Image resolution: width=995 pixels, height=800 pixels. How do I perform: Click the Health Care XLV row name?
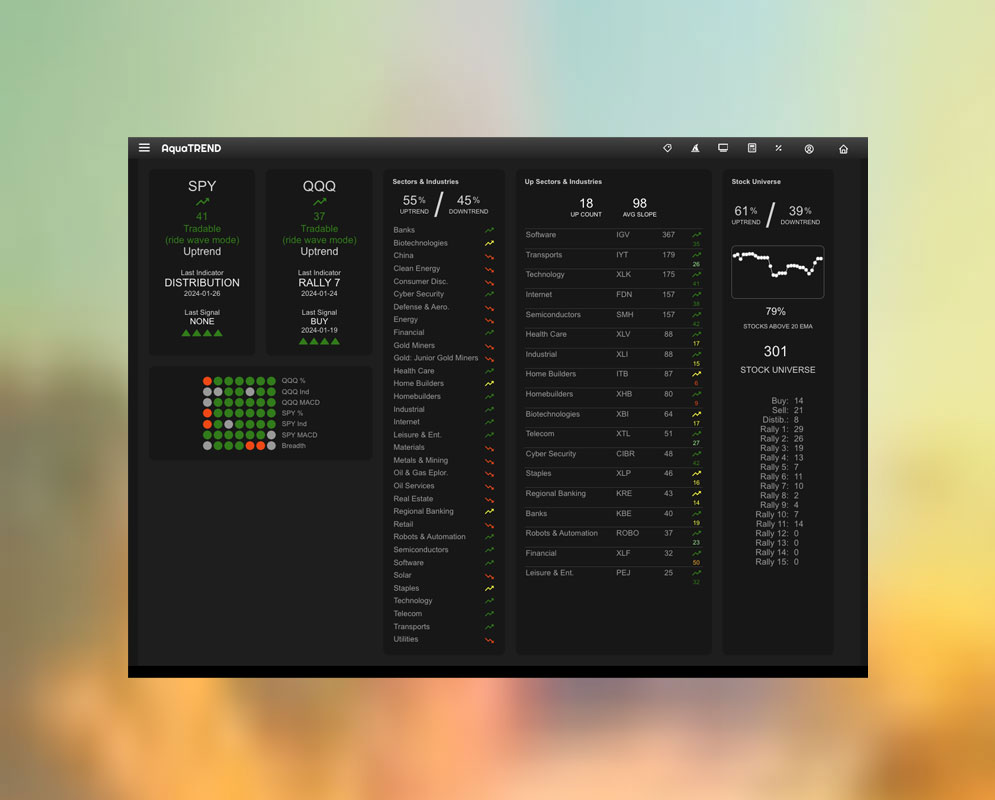(546, 334)
